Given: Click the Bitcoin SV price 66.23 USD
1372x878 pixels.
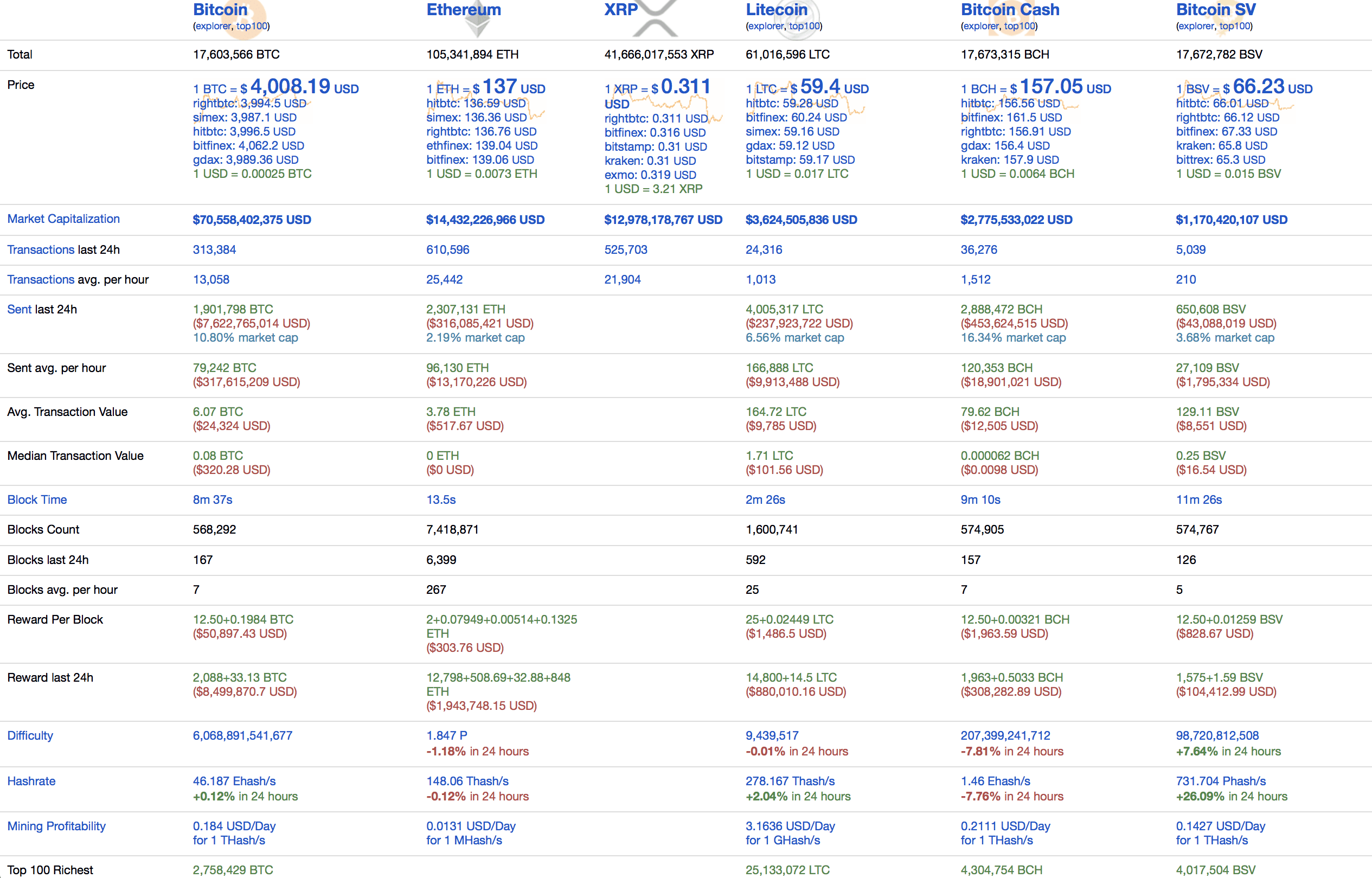Looking at the screenshot, I should point(1245,87).
